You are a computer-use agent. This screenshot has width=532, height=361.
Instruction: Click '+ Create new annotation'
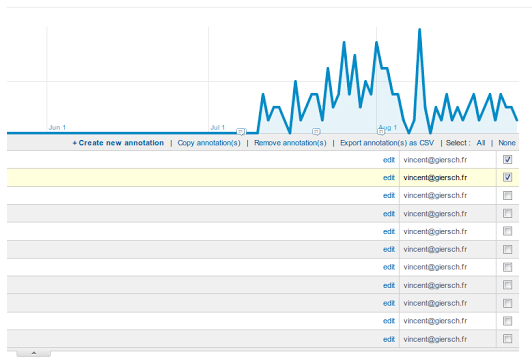(x=118, y=143)
